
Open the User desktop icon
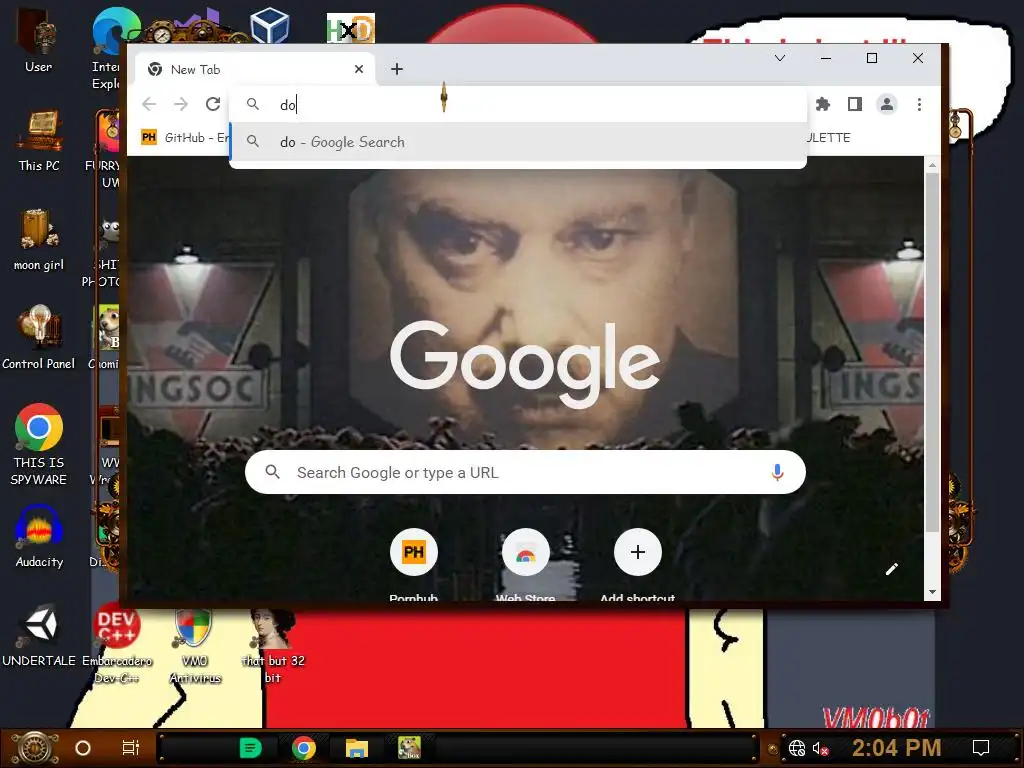pos(39,40)
